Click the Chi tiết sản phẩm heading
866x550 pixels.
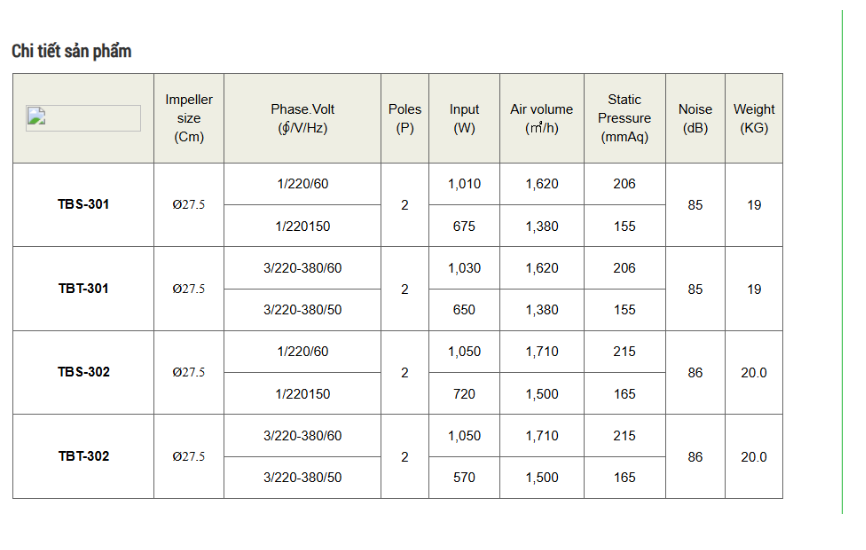point(71,51)
